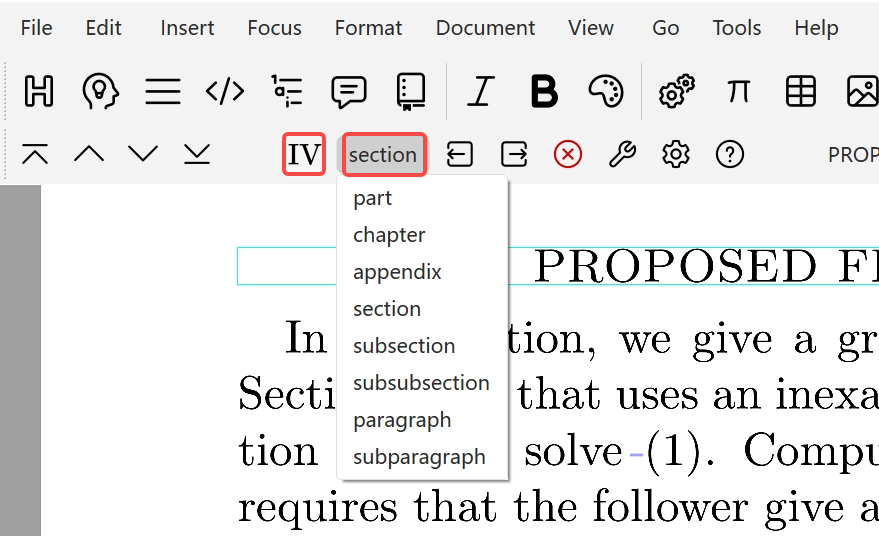Remove with the red circled X icon
Viewport: 879px width, 536px height.
(568, 154)
